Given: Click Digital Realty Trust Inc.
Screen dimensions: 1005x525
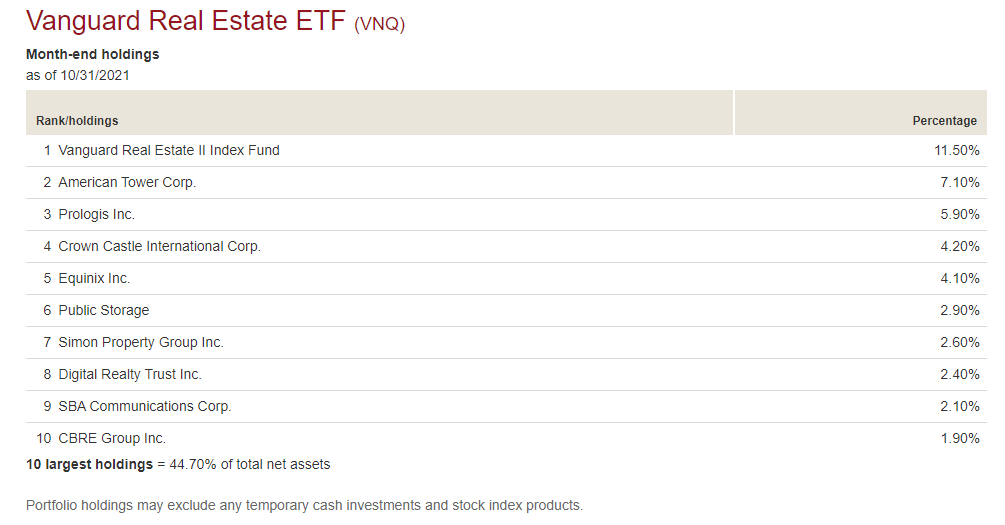Looking at the screenshot, I should point(130,374).
